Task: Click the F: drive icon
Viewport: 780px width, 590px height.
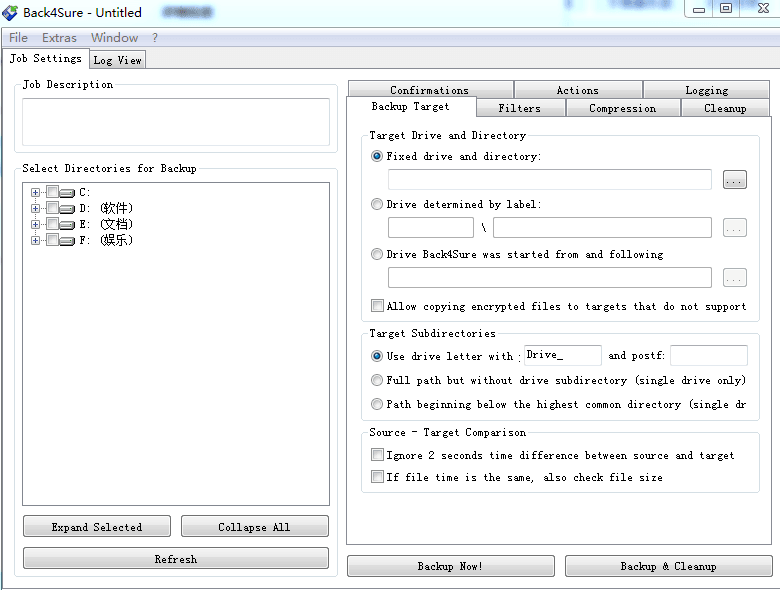Action: click(67, 241)
